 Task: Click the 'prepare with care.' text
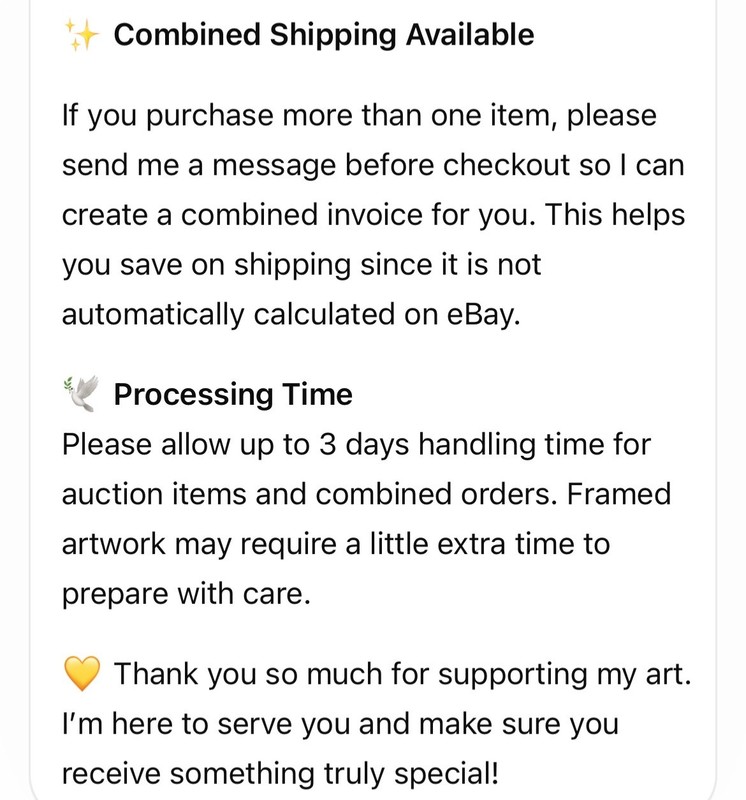[186, 594]
